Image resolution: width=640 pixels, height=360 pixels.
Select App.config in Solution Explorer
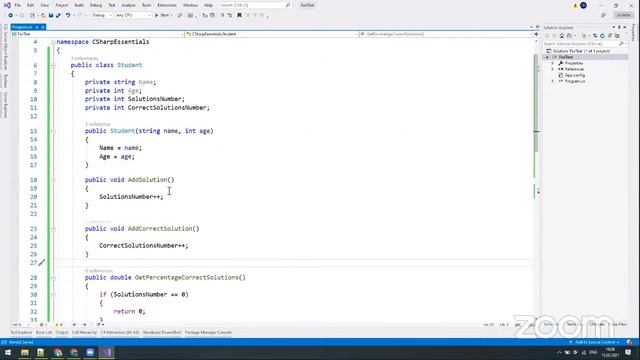575,76
